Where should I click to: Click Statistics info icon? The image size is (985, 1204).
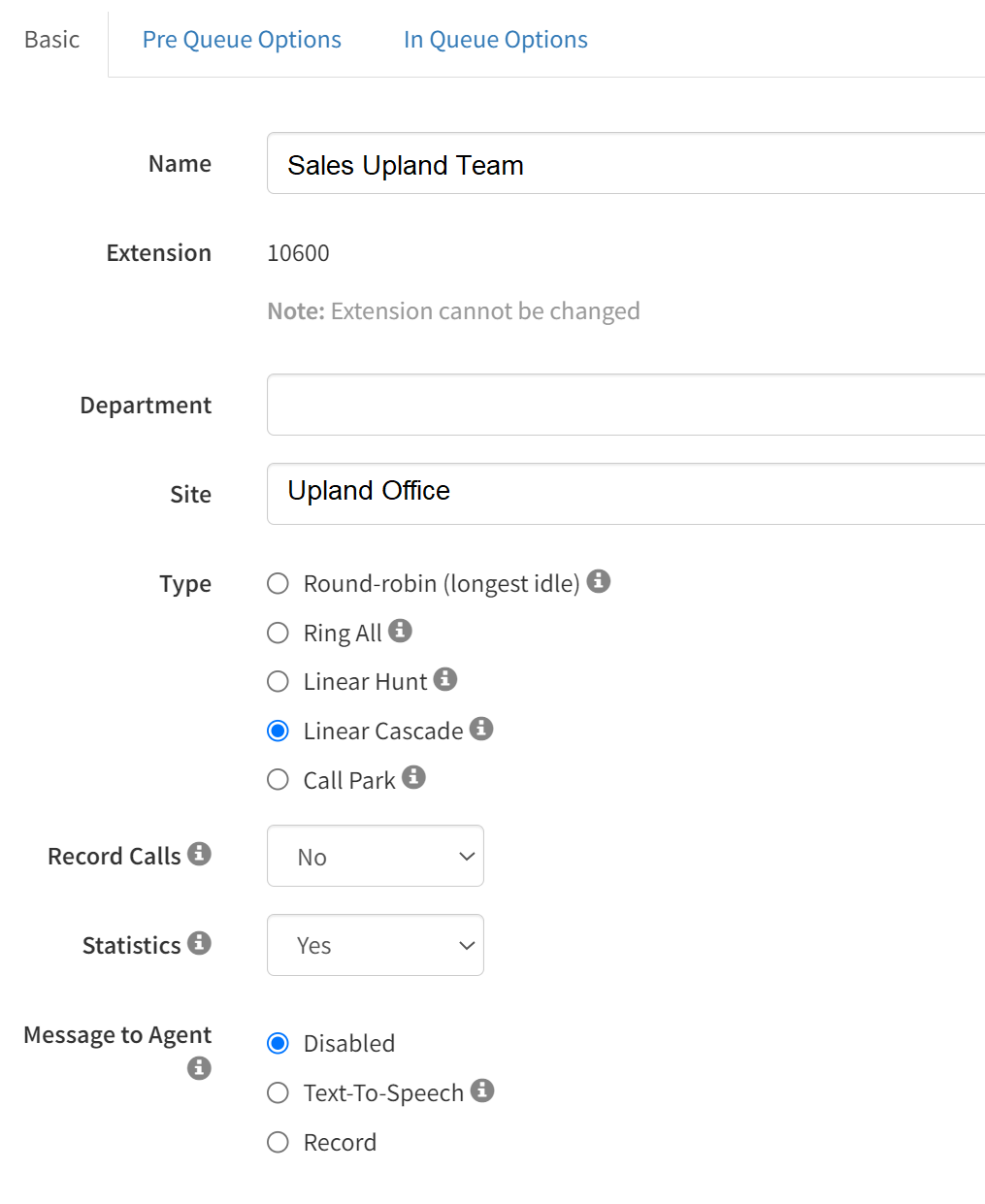coord(200,943)
